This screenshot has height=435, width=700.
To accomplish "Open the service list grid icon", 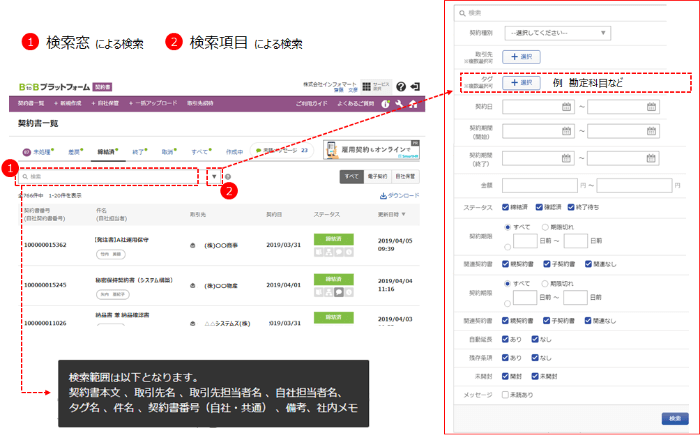I will point(367,87).
